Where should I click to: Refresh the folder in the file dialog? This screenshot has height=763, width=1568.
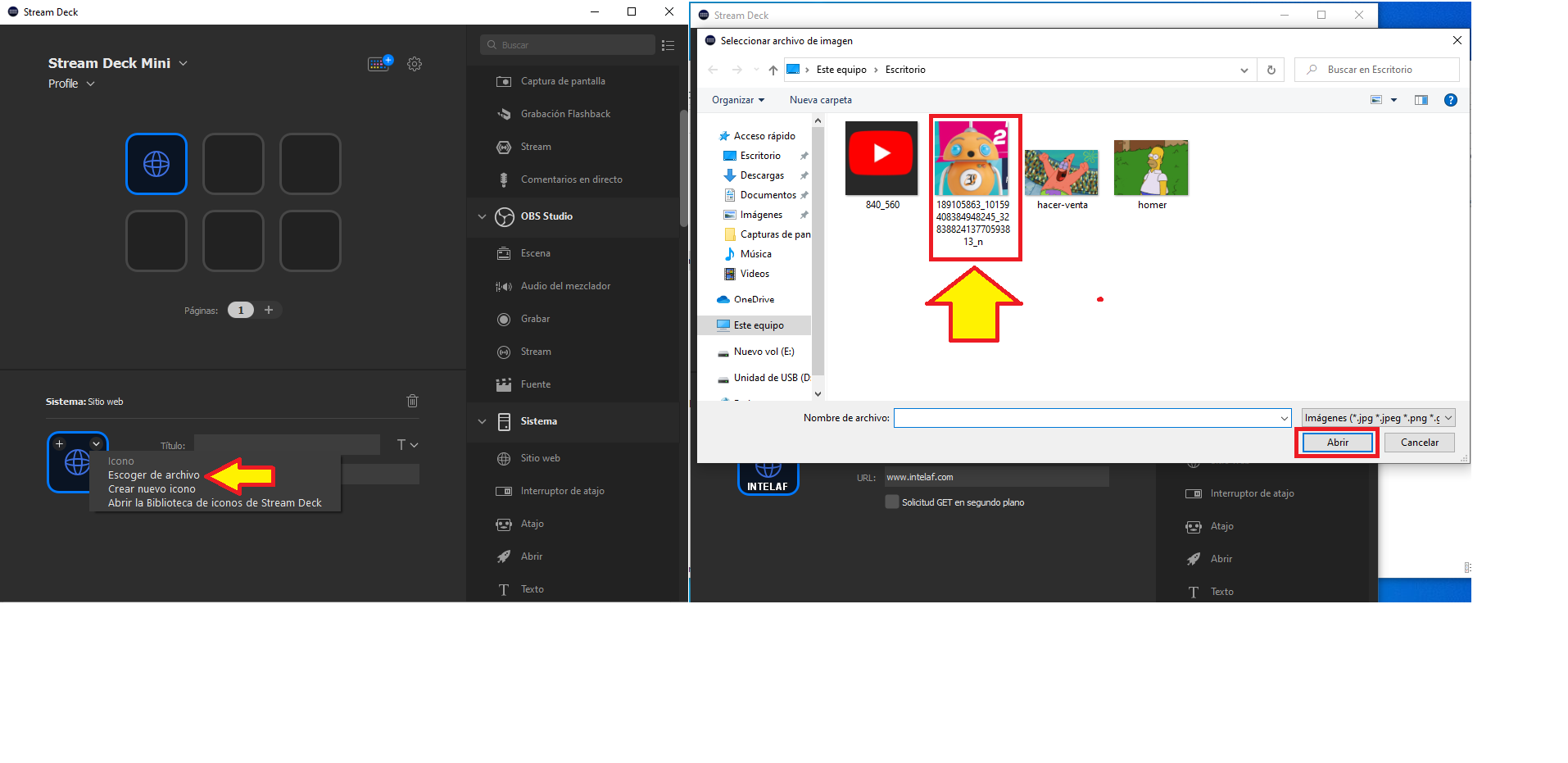pos(1271,70)
